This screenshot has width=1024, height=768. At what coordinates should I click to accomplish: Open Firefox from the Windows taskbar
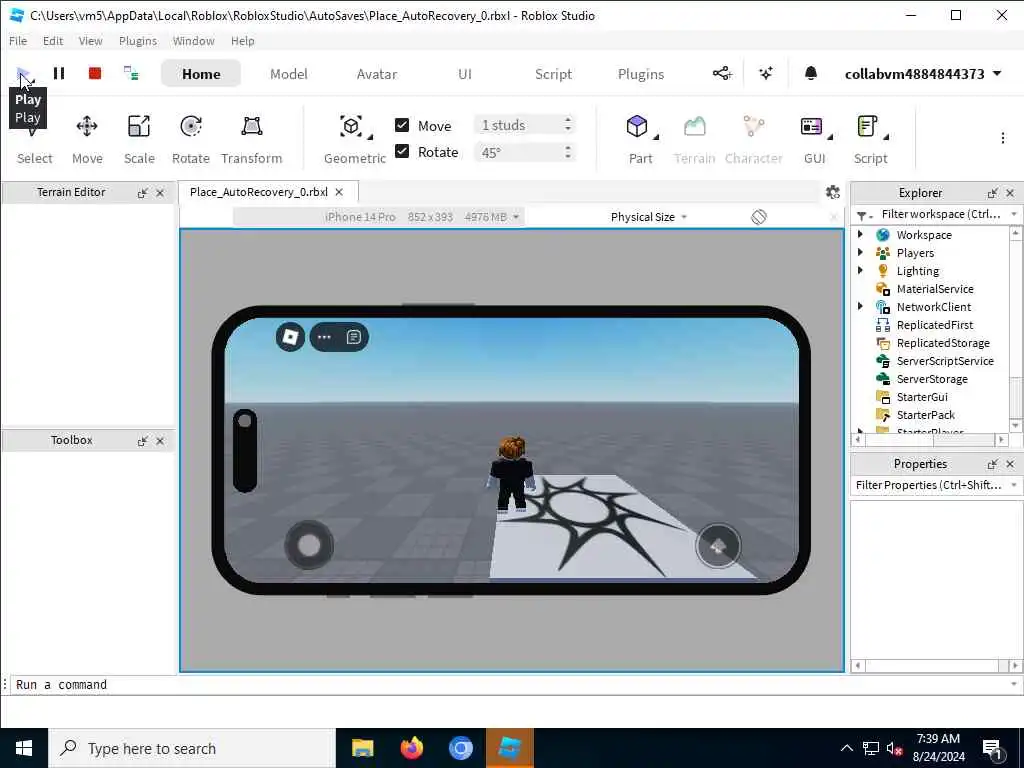[411, 748]
